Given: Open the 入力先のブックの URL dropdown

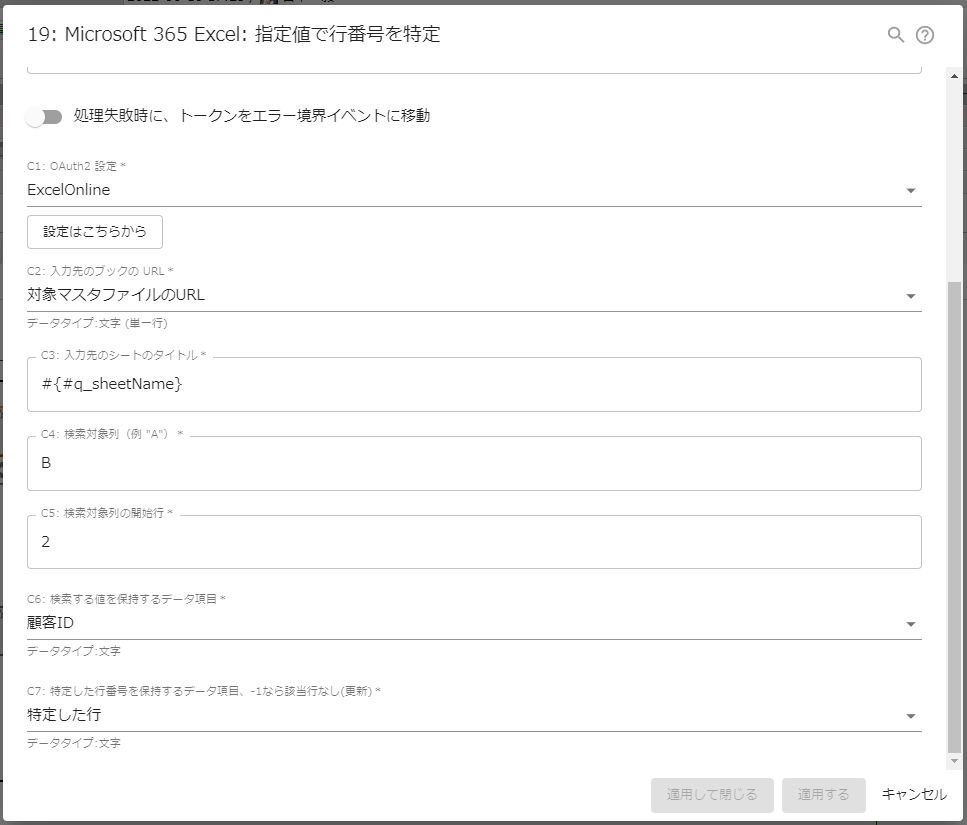Looking at the screenshot, I should pos(910,294).
